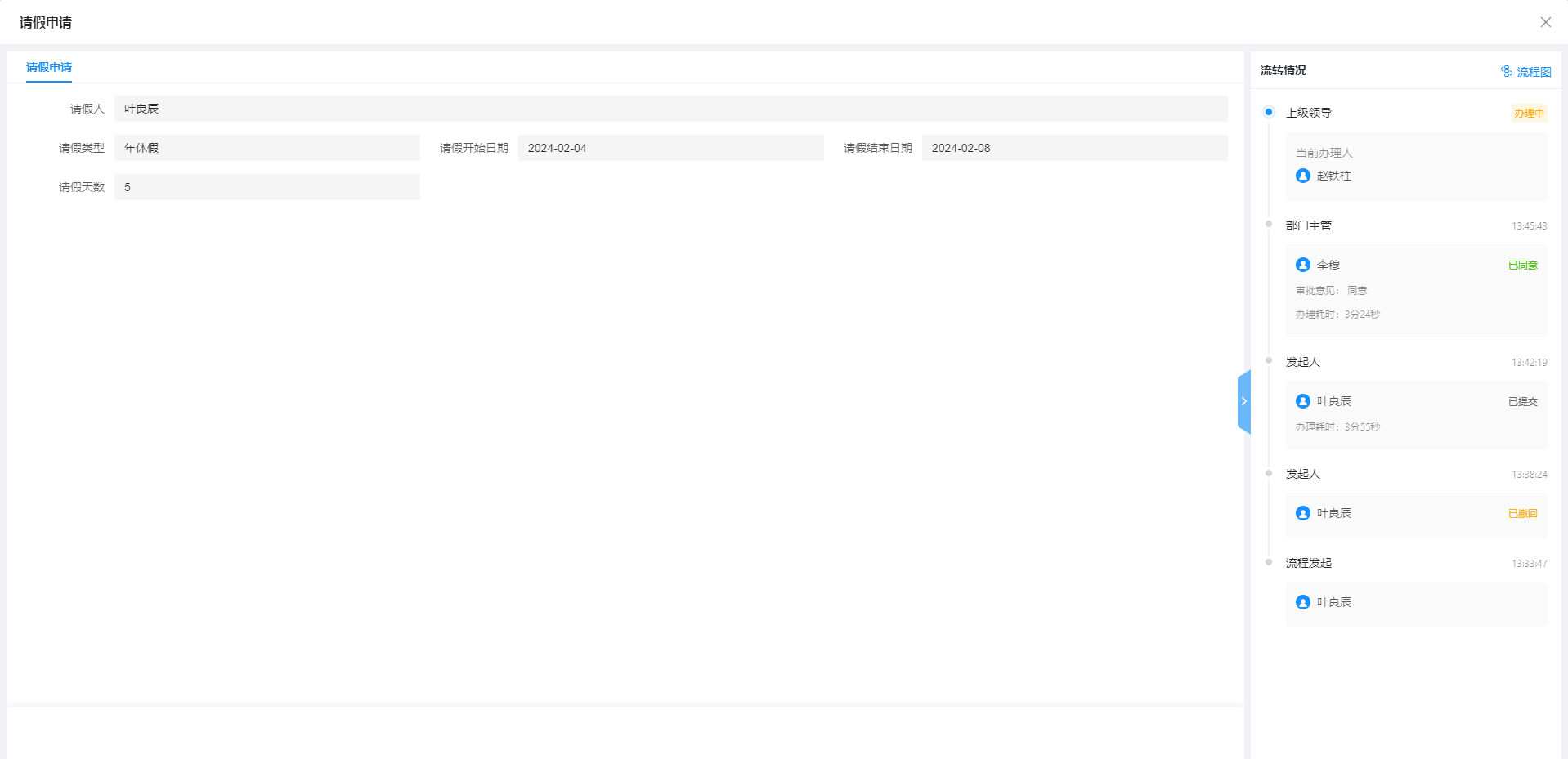Click the 请假天数 field
The image size is (1568, 759).
[267, 187]
